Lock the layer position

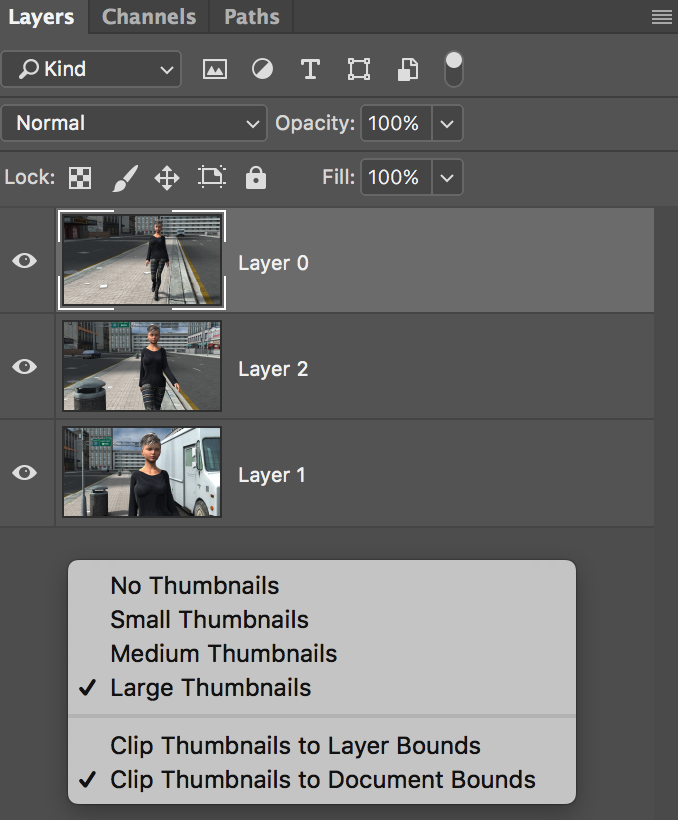(x=166, y=177)
